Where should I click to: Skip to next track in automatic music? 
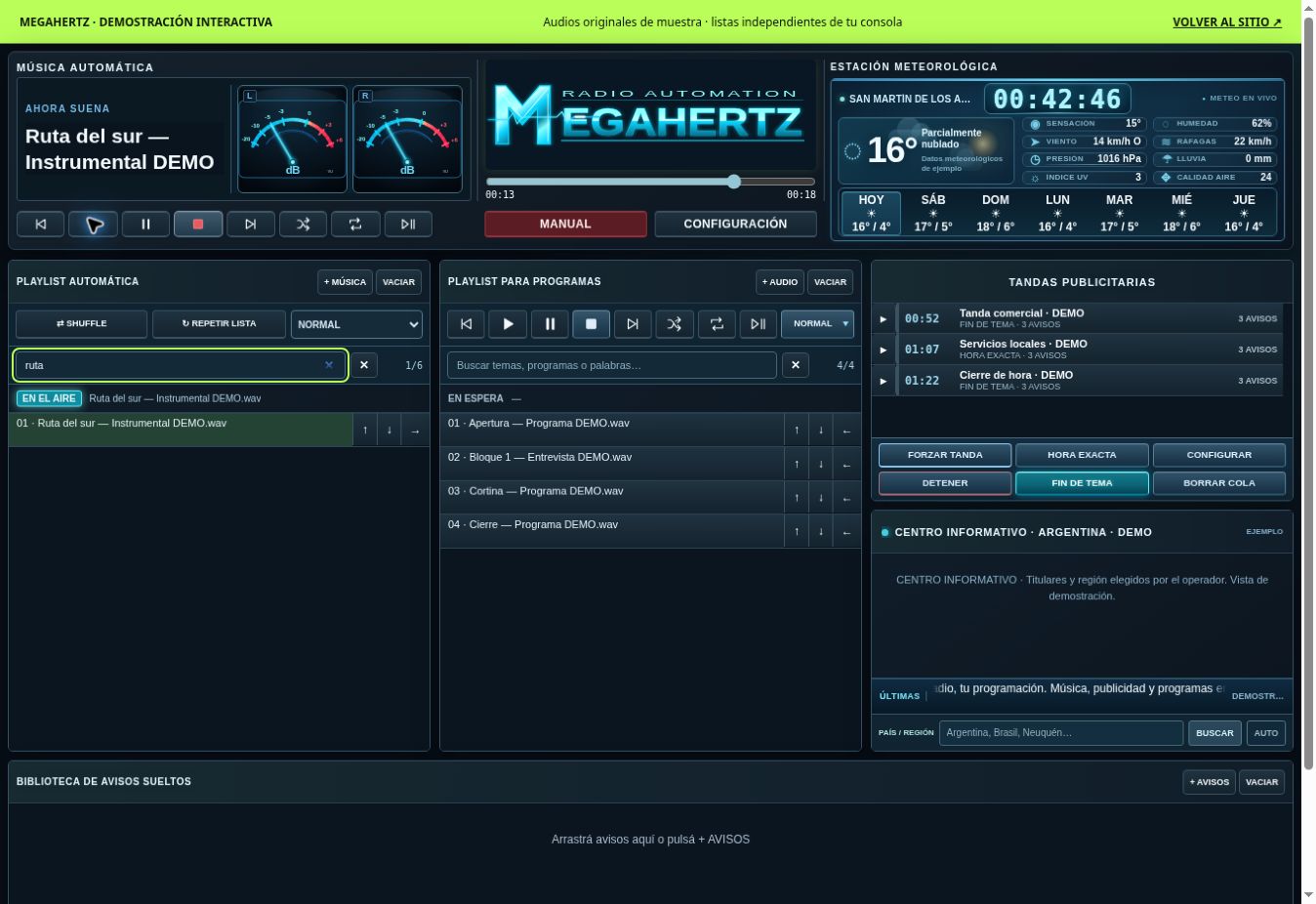pos(251,224)
